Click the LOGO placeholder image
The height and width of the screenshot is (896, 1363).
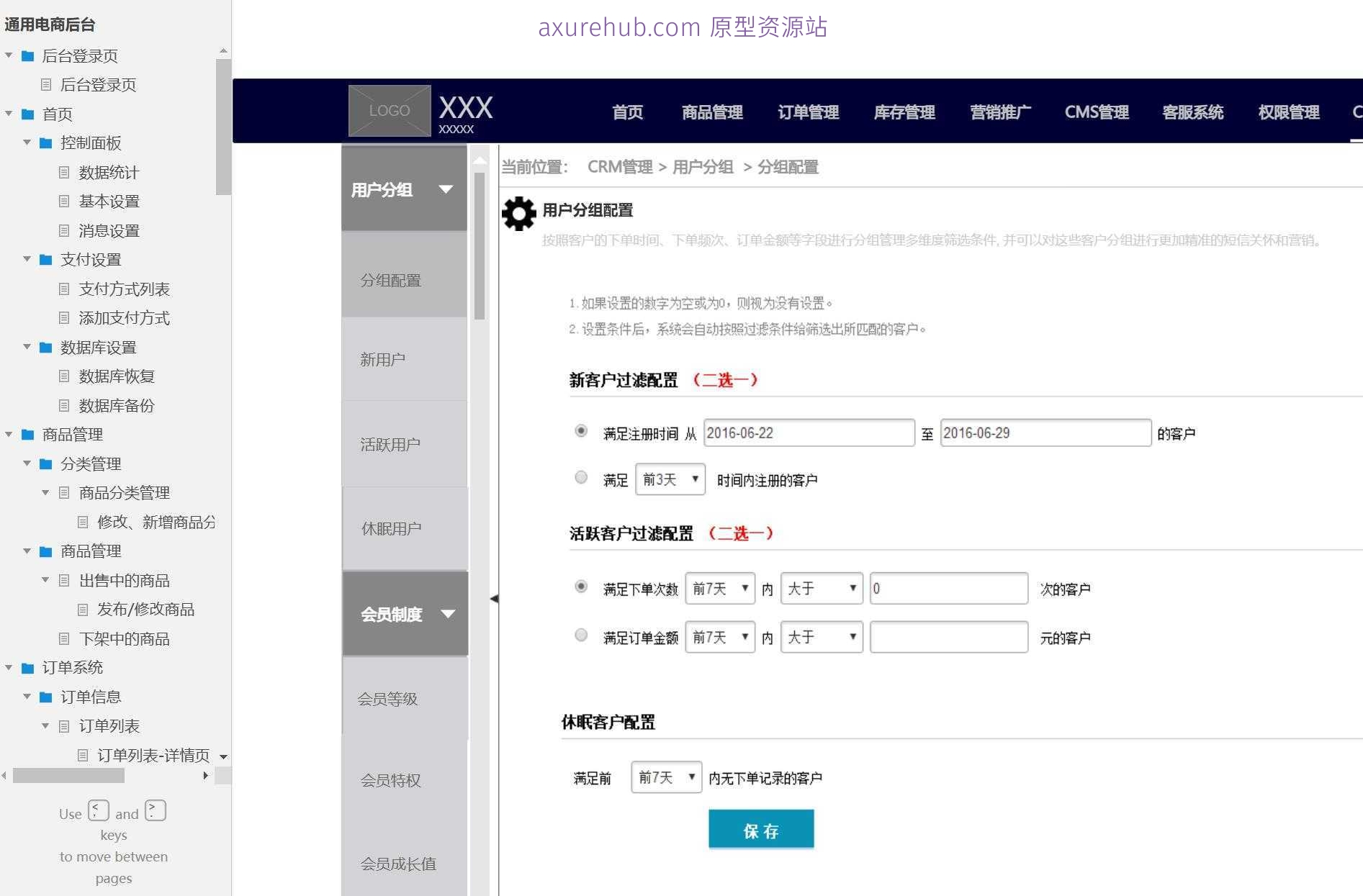(389, 110)
